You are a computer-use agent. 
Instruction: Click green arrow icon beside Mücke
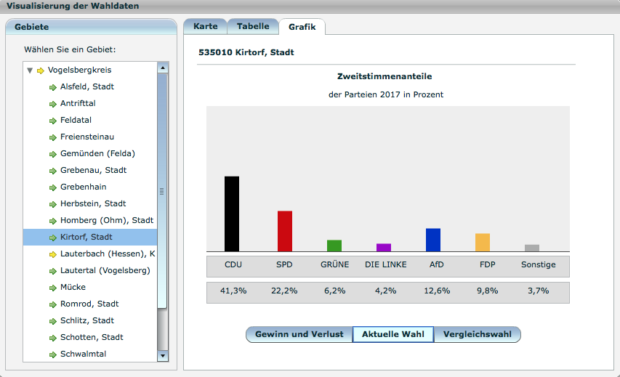tap(53, 288)
